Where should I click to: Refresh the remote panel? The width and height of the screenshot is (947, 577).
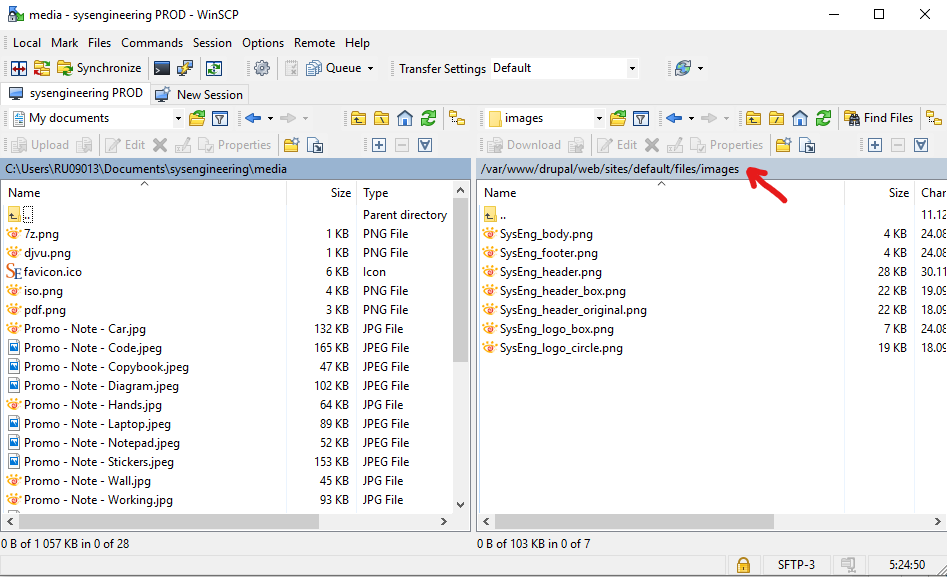pyautogui.click(x=823, y=118)
